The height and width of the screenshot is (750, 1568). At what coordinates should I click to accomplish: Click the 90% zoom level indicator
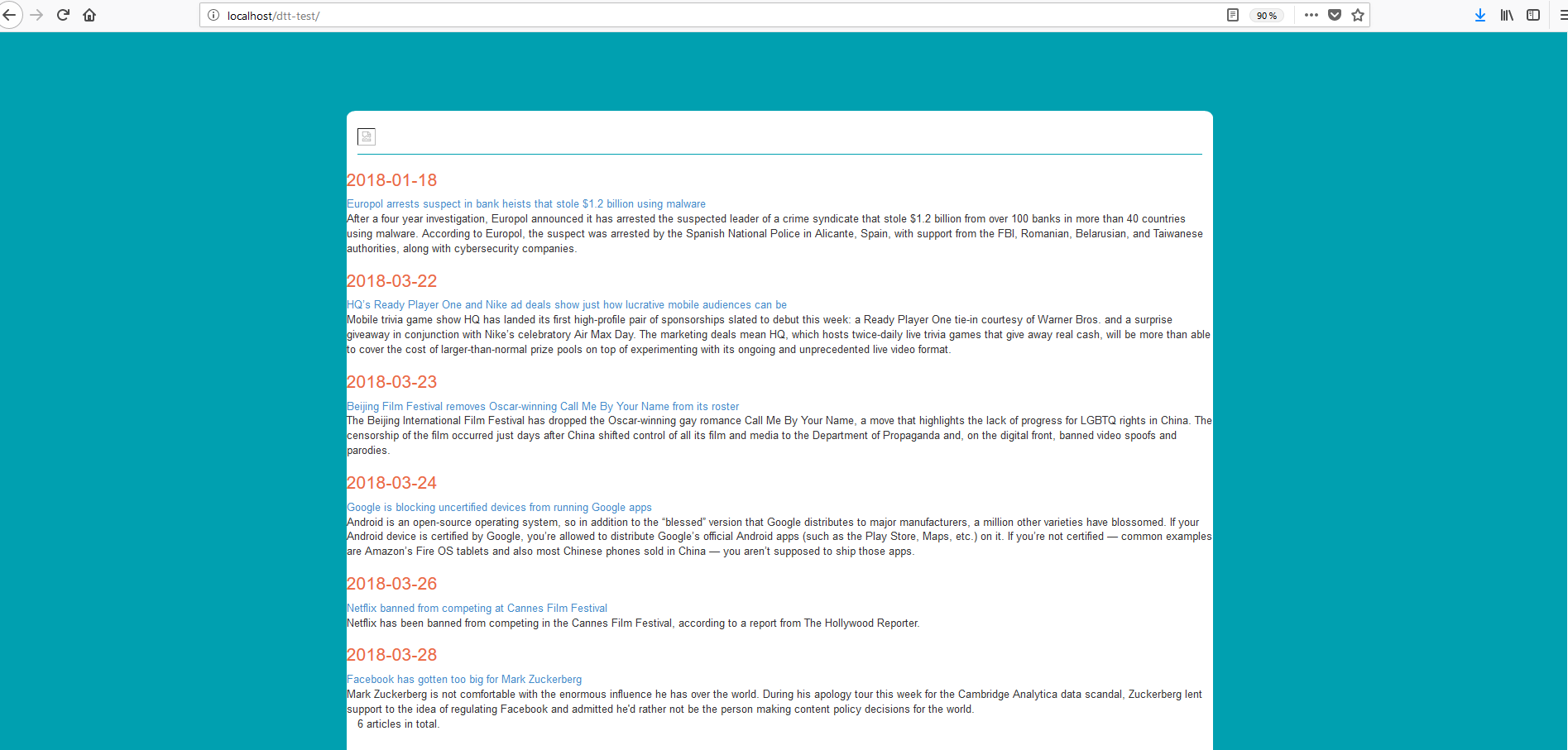point(1266,16)
